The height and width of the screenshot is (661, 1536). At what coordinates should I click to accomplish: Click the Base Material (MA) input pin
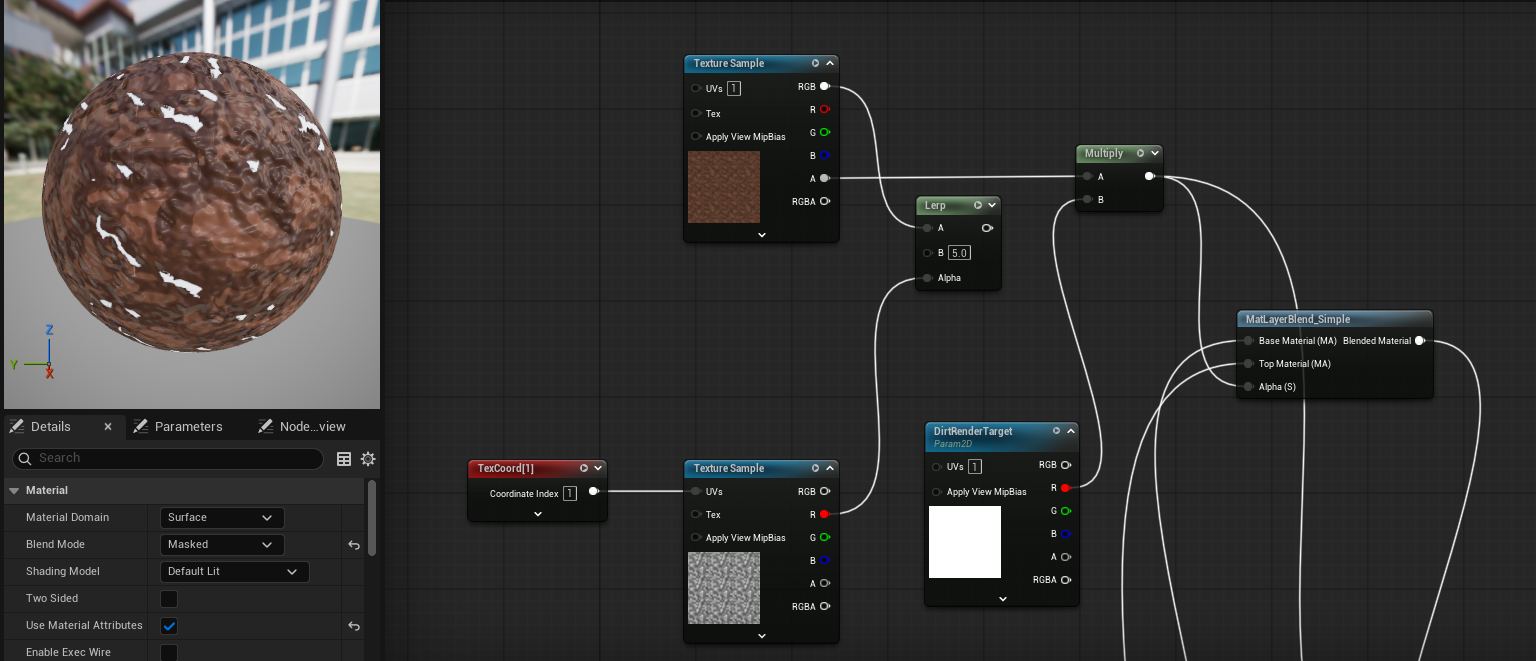pos(1248,341)
